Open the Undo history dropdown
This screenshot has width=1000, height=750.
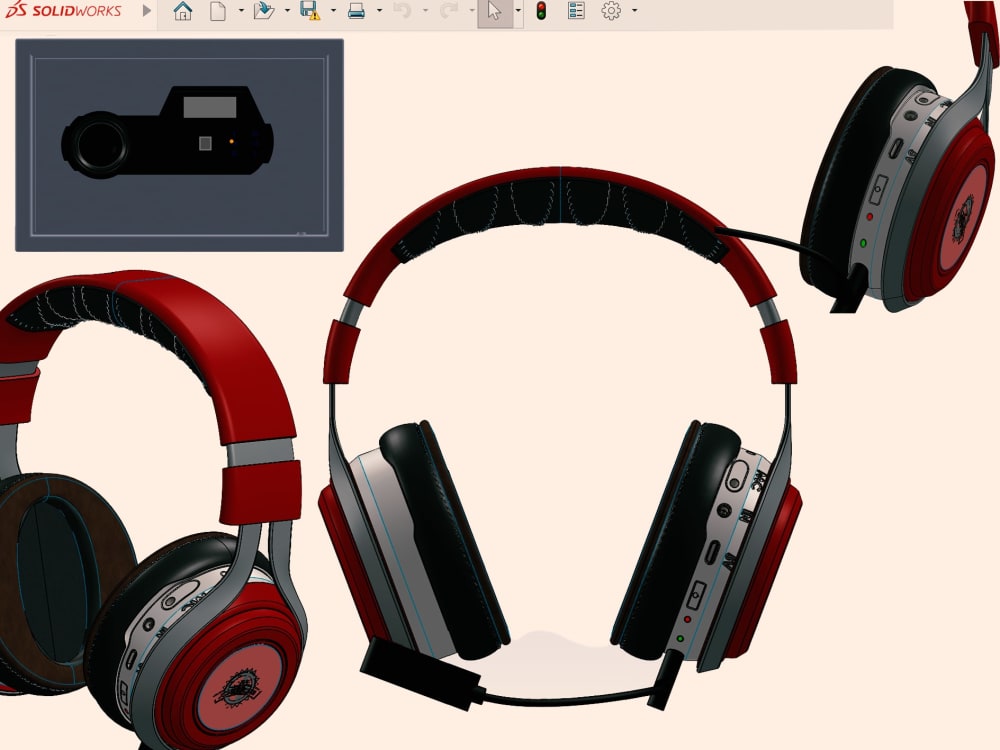[425, 11]
